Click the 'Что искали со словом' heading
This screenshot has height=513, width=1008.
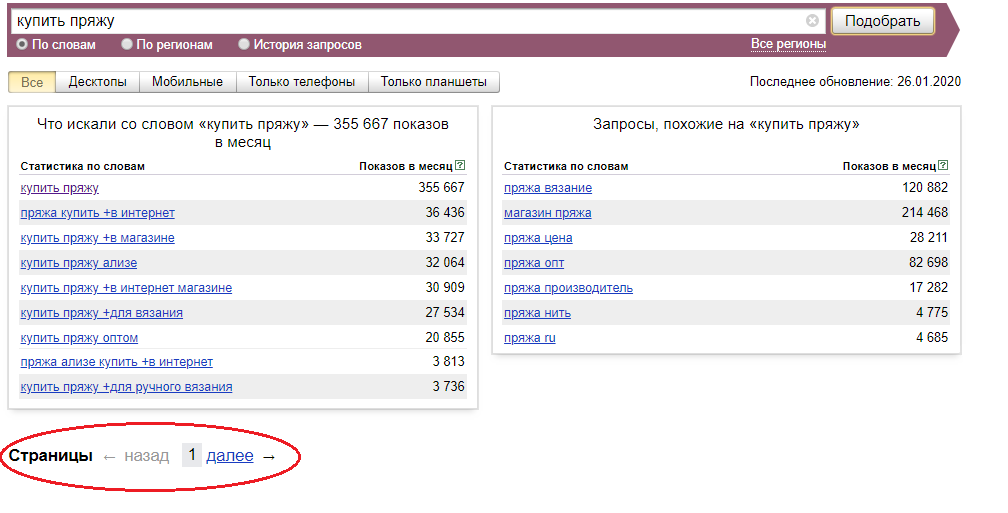(x=243, y=133)
